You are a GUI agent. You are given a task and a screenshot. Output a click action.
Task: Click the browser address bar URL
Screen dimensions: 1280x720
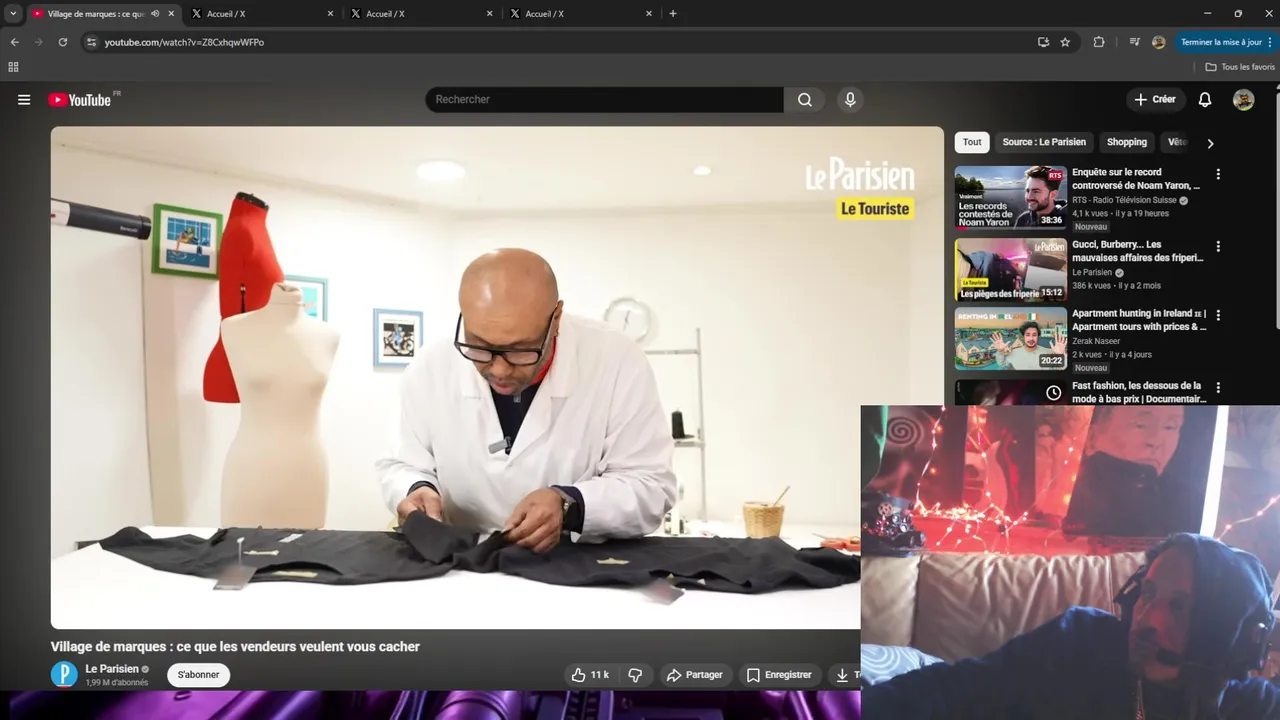pos(184,42)
